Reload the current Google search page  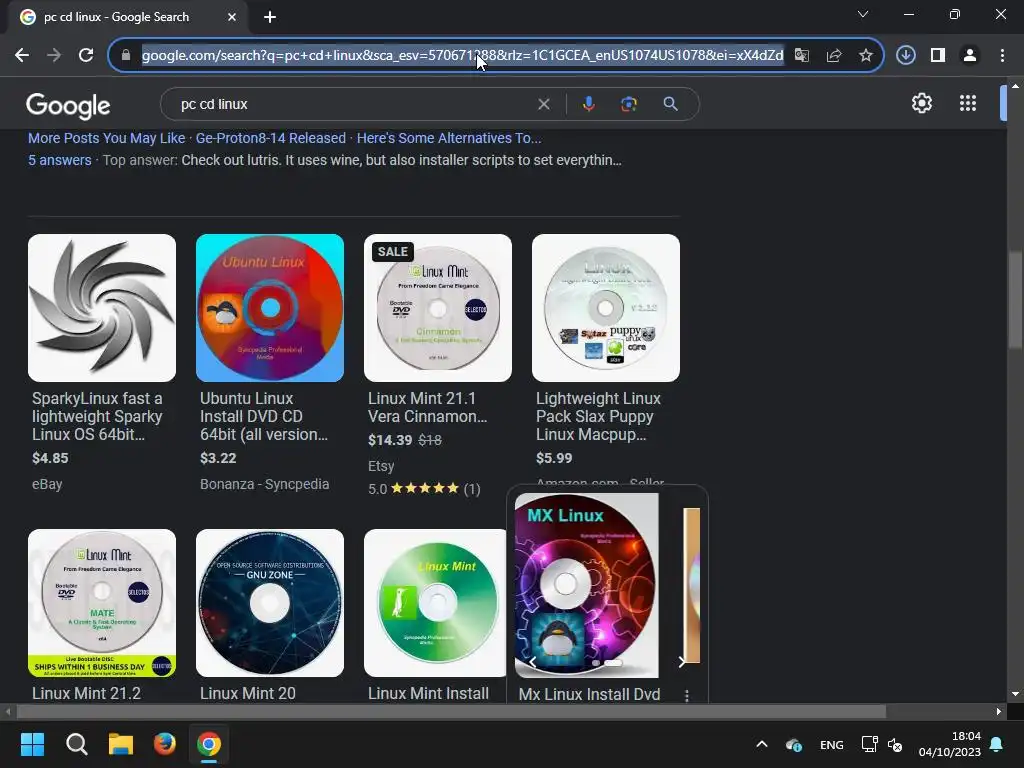[x=86, y=56]
